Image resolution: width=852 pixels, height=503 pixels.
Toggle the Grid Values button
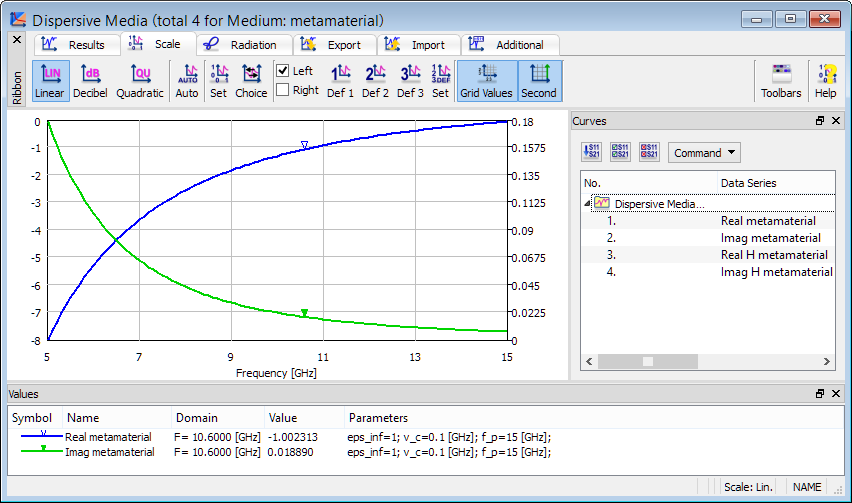[x=486, y=81]
